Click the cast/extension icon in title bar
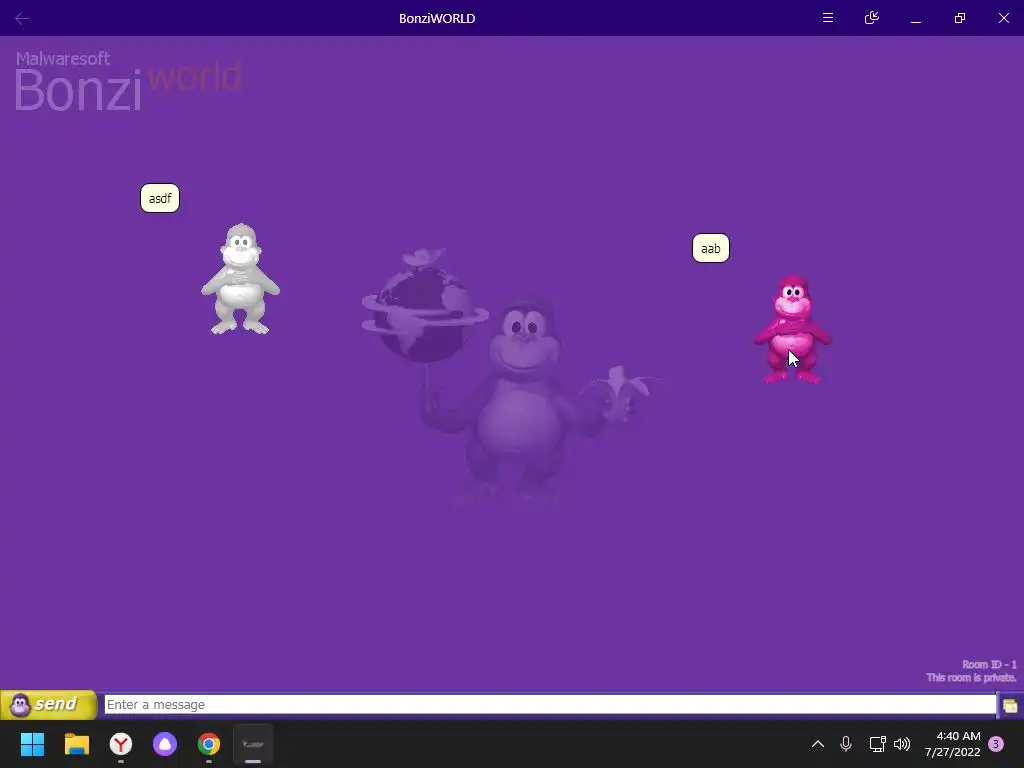 (871, 18)
